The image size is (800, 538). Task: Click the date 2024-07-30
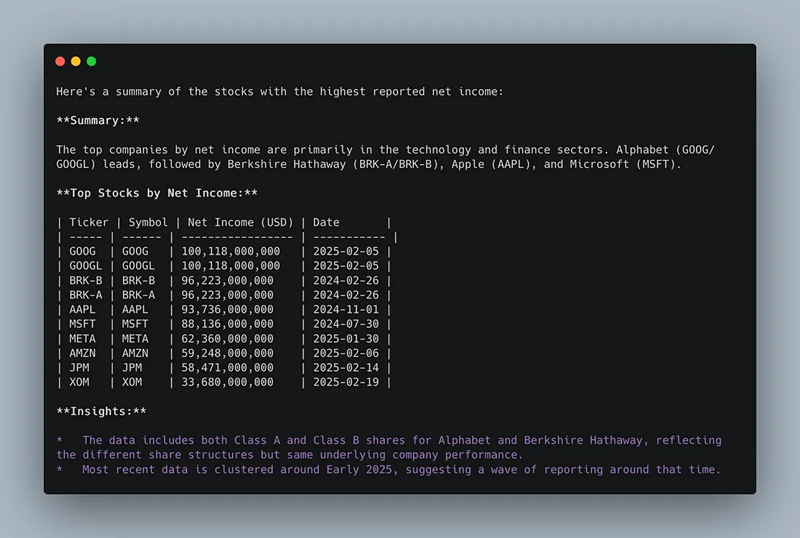[346, 324]
